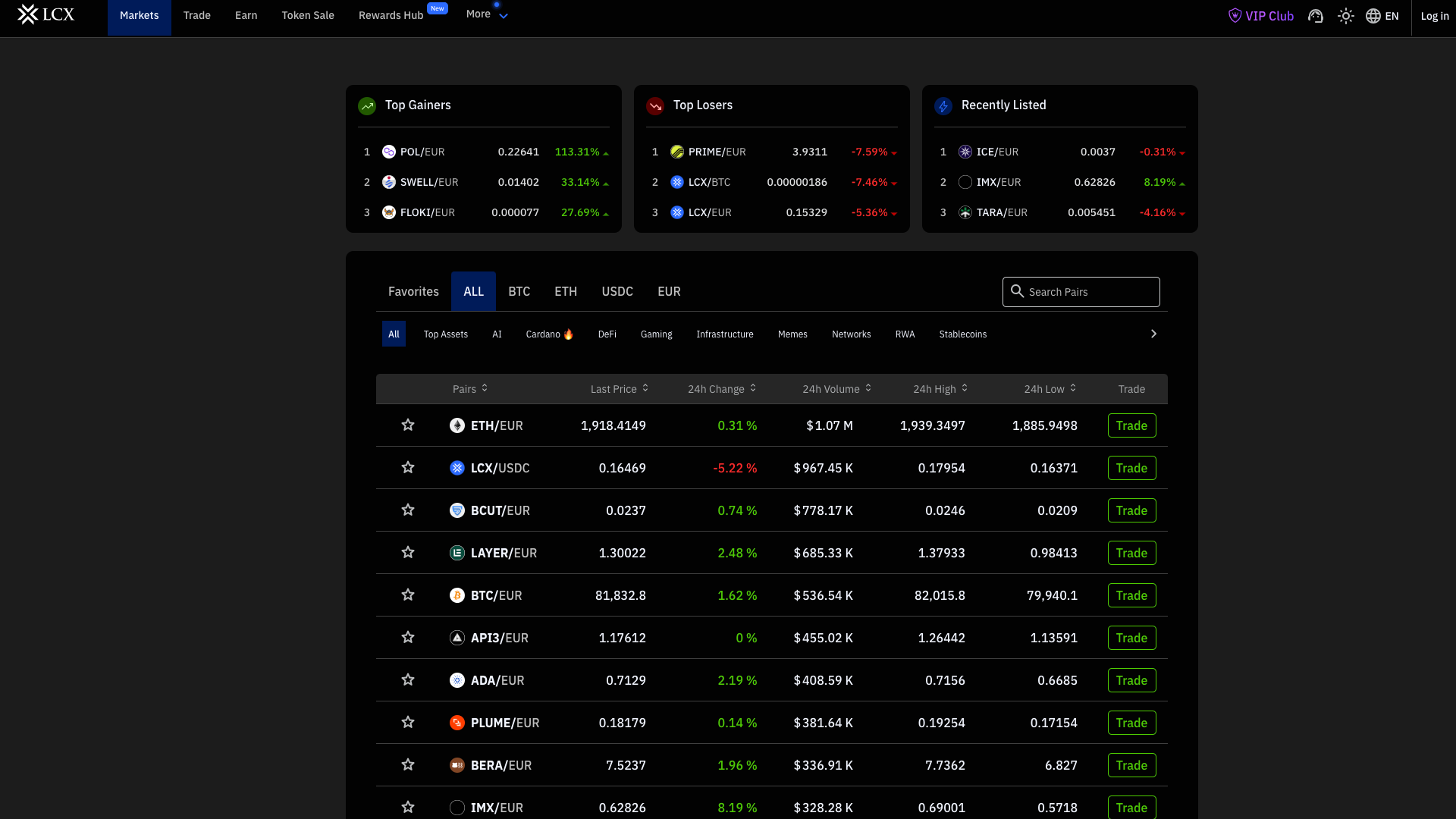Click the PLUME coin icon

[x=457, y=723]
